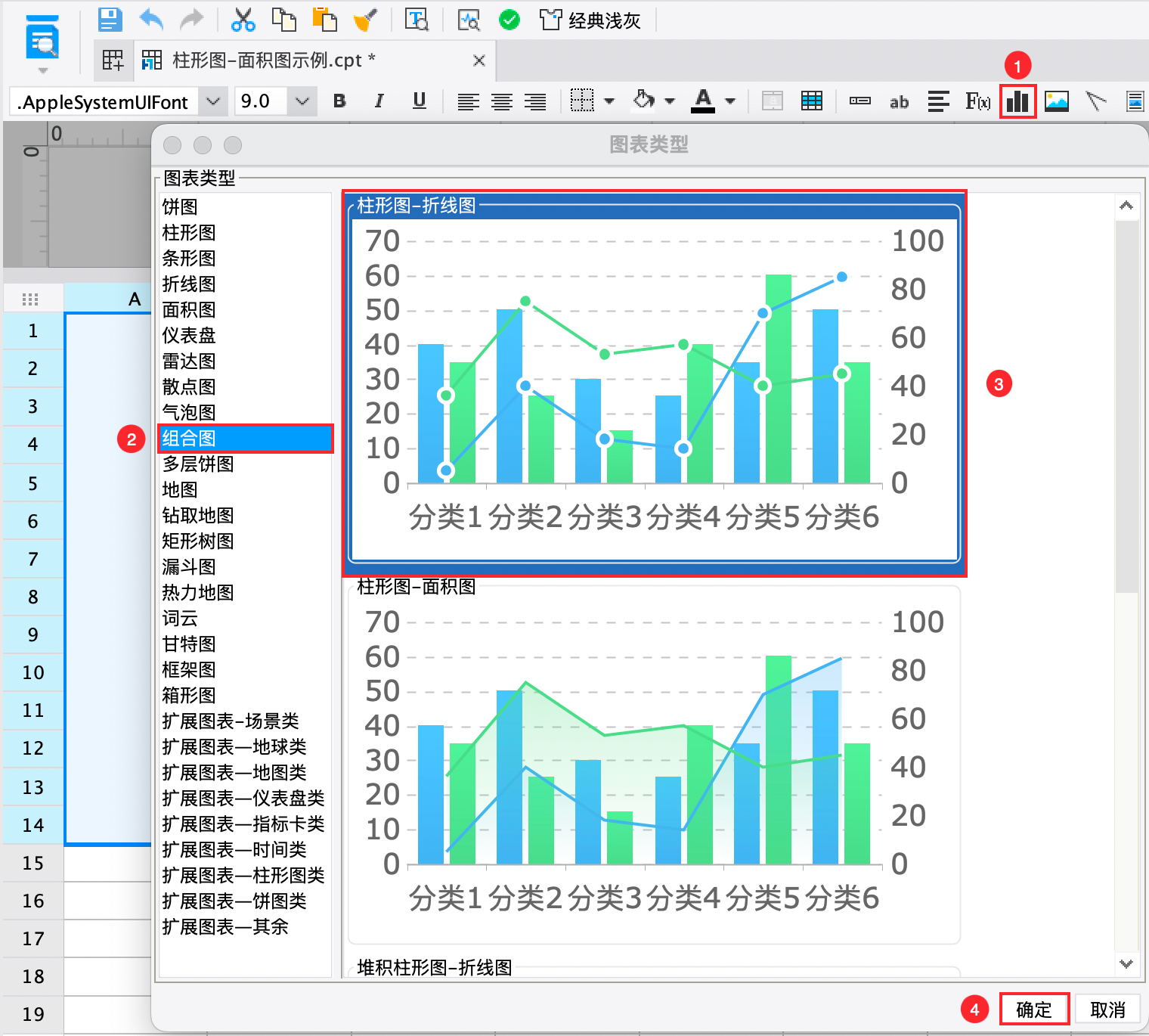Copy the selection using the copy icon
1149x1036 pixels.
click(x=283, y=20)
